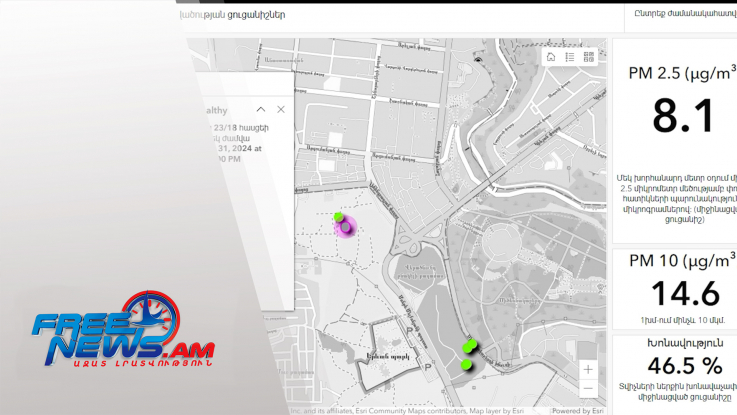
Task: Click the map Home extent icon
Action: [x=551, y=57]
